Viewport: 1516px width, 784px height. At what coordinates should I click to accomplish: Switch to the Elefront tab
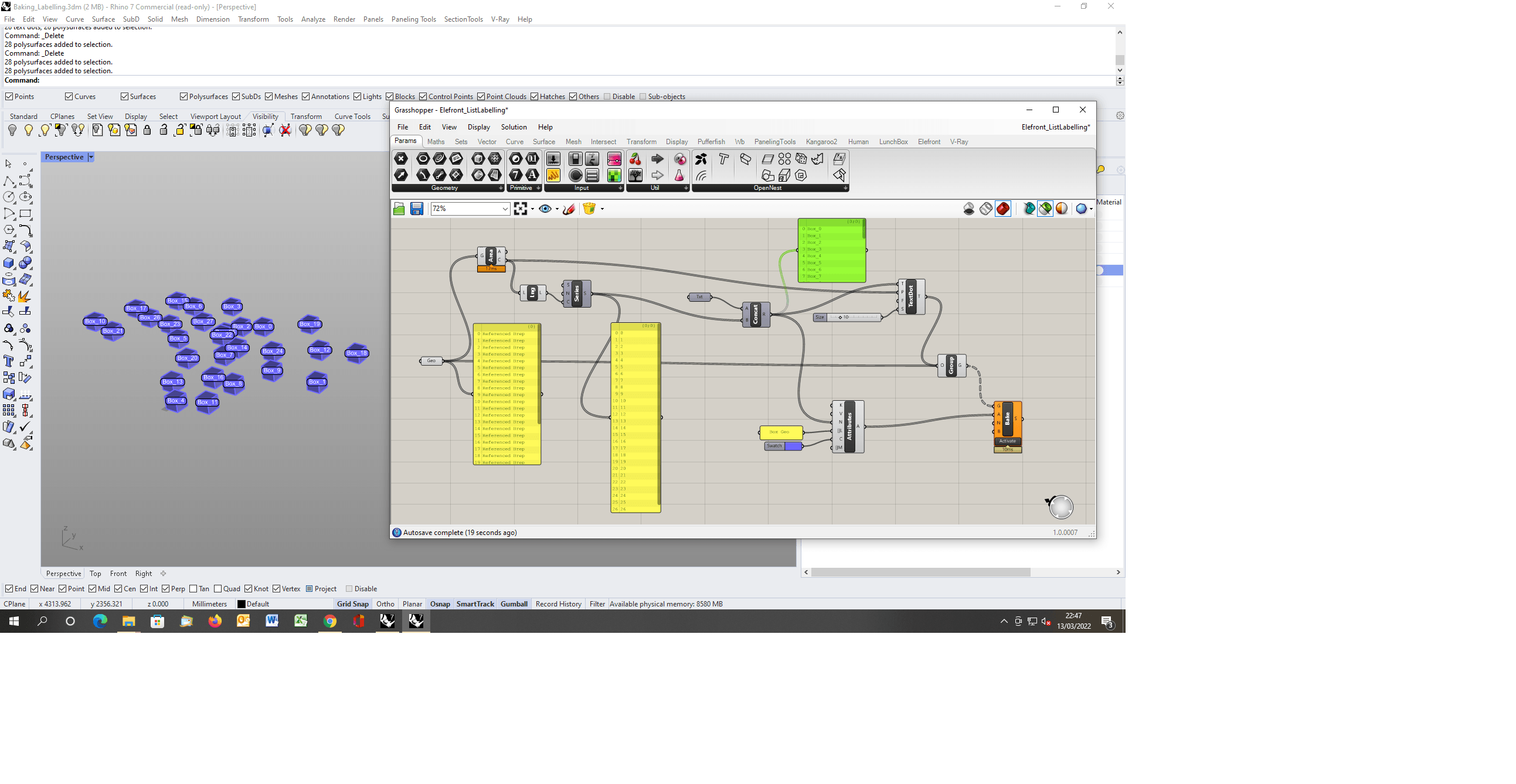click(x=929, y=142)
